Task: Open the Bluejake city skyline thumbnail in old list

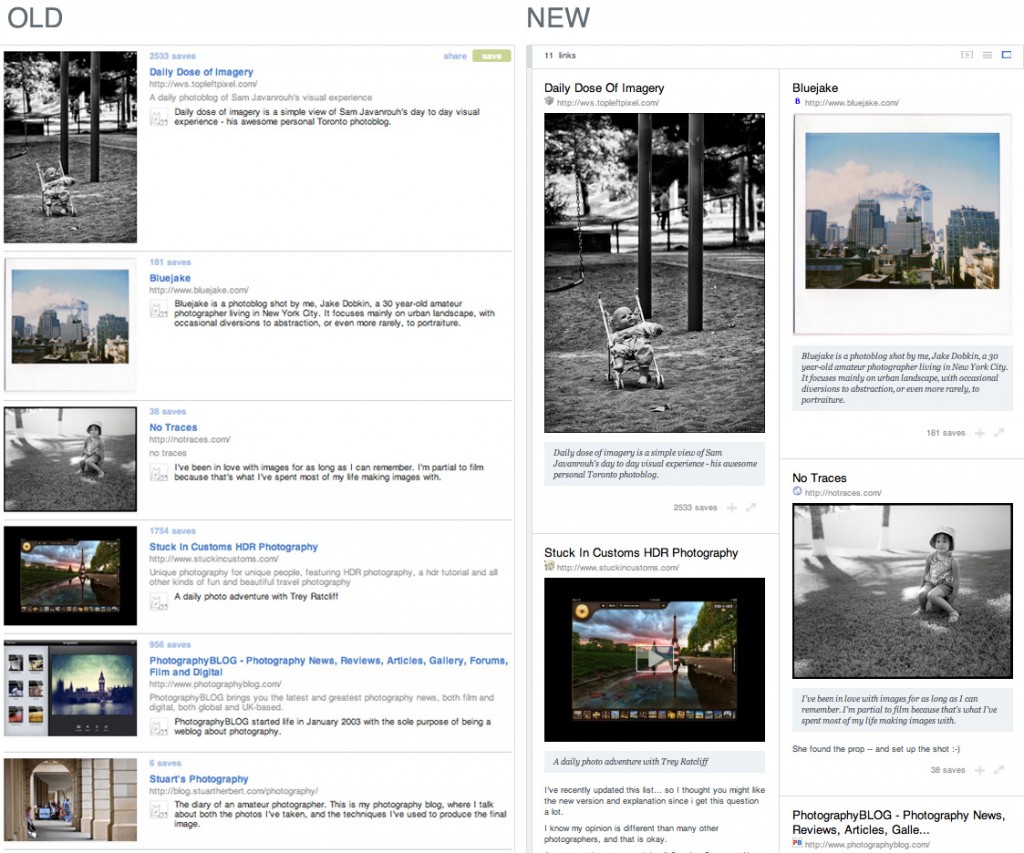Action: pos(70,324)
